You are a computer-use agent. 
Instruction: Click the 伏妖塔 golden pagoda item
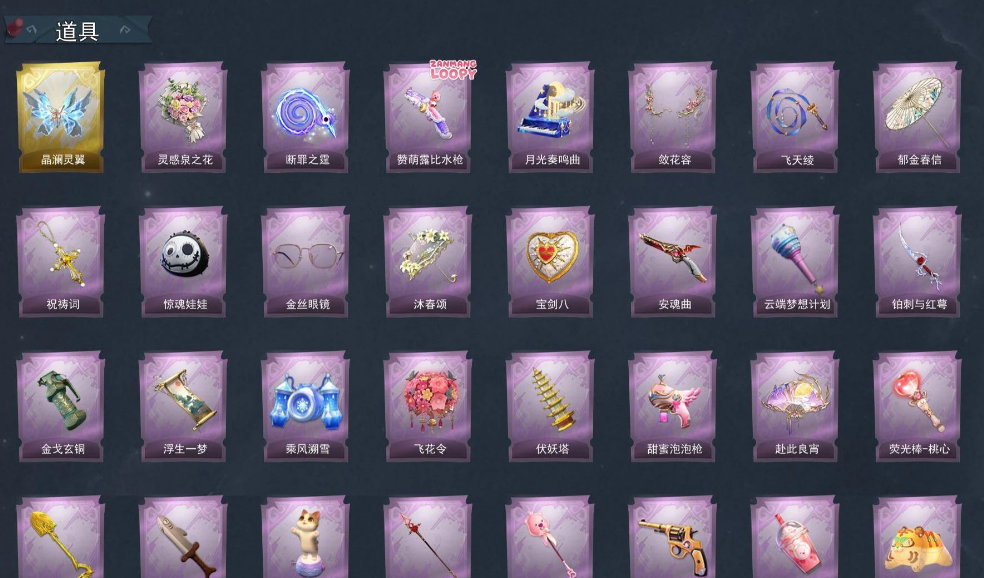[x=550, y=406]
